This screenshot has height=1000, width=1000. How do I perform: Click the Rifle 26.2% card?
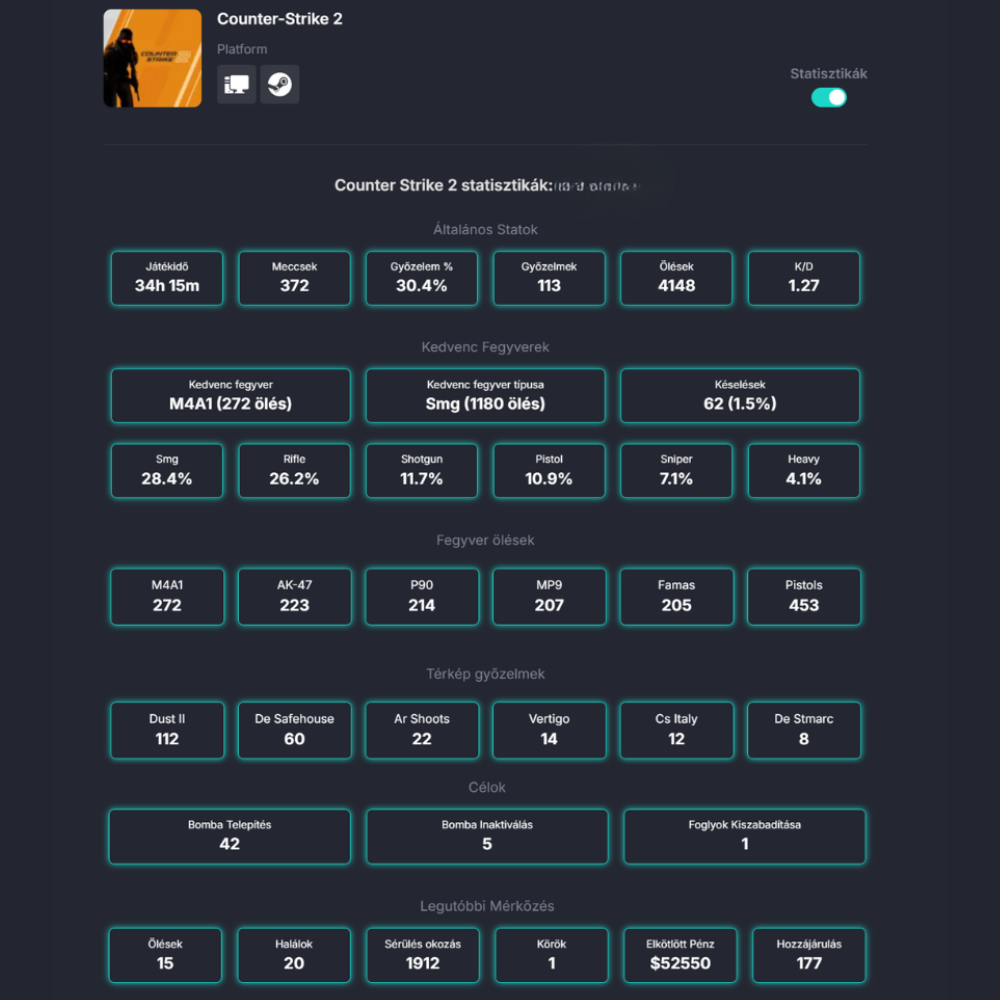click(294, 471)
